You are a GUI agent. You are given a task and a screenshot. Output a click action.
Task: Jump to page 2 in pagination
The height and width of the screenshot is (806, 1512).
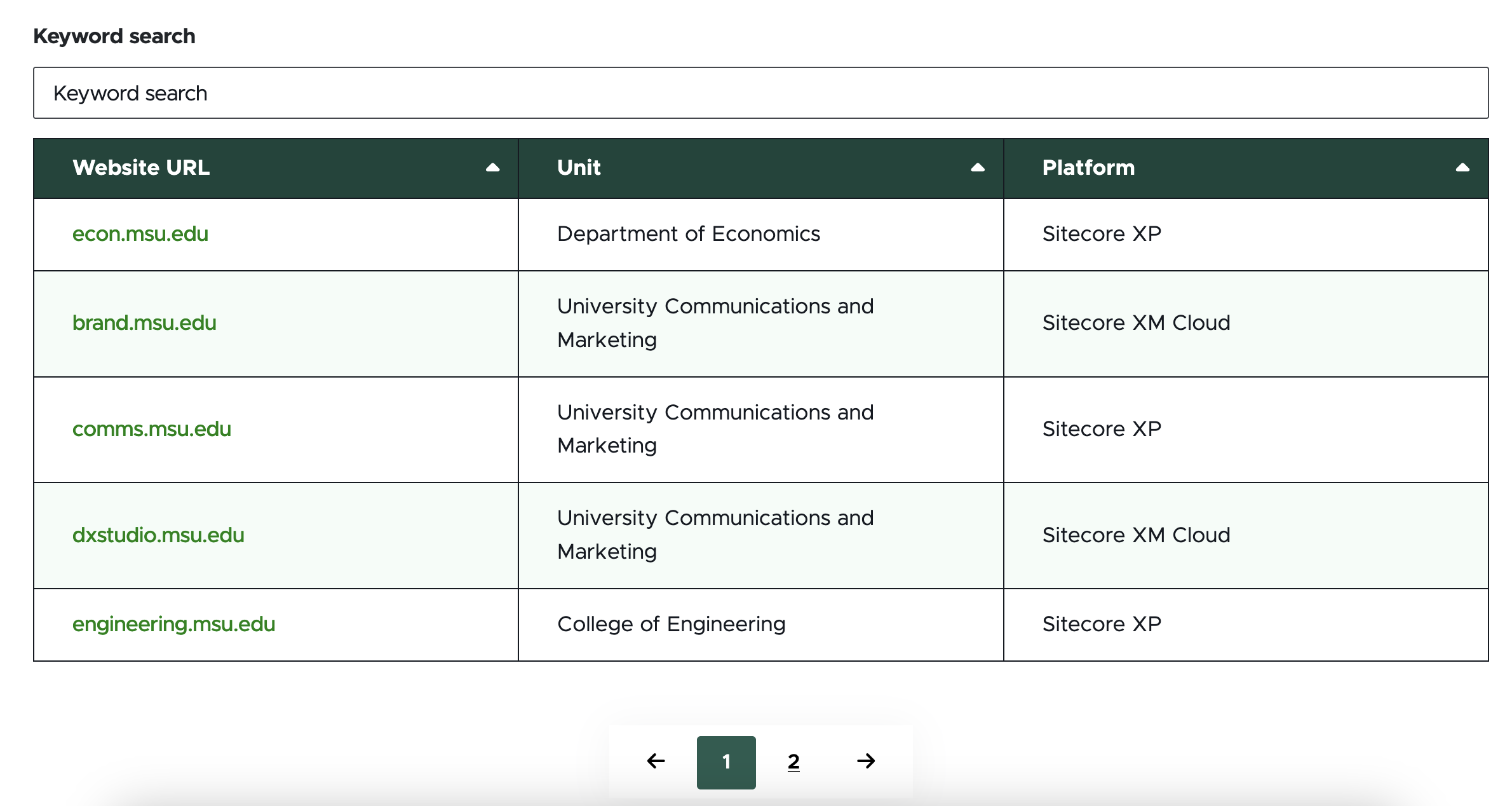(793, 762)
